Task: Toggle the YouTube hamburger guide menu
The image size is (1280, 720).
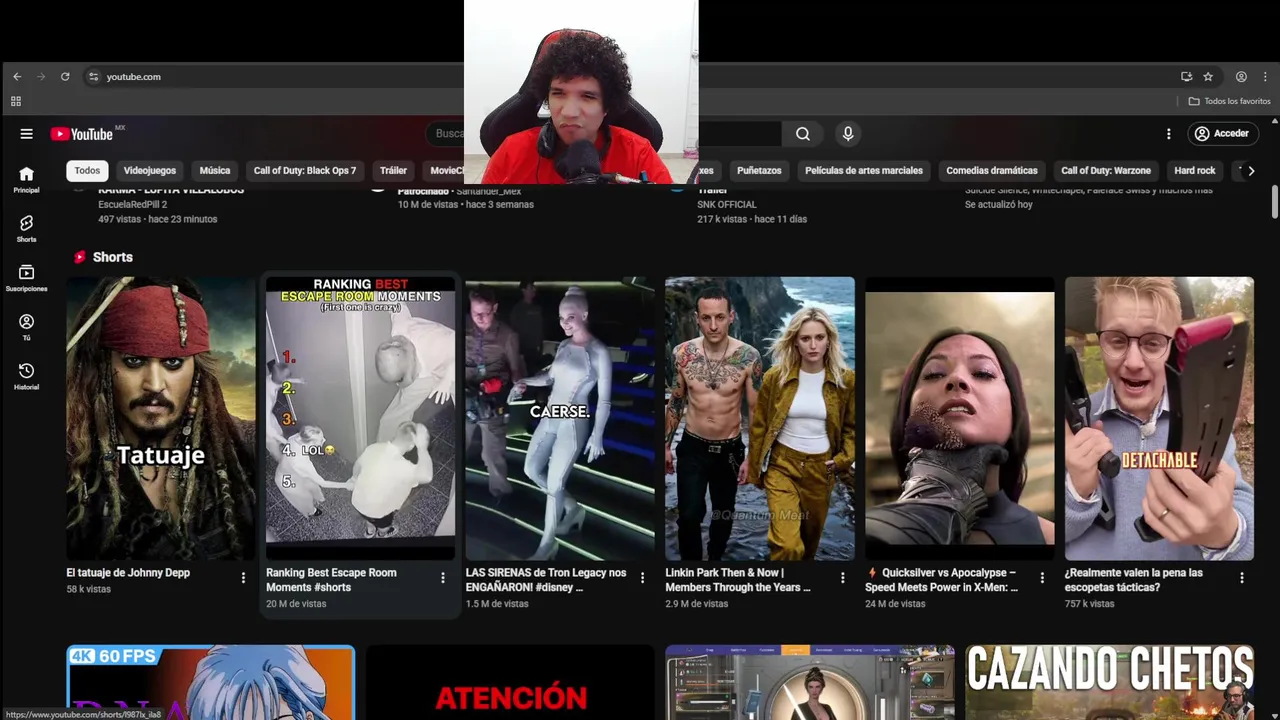Action: [26, 134]
